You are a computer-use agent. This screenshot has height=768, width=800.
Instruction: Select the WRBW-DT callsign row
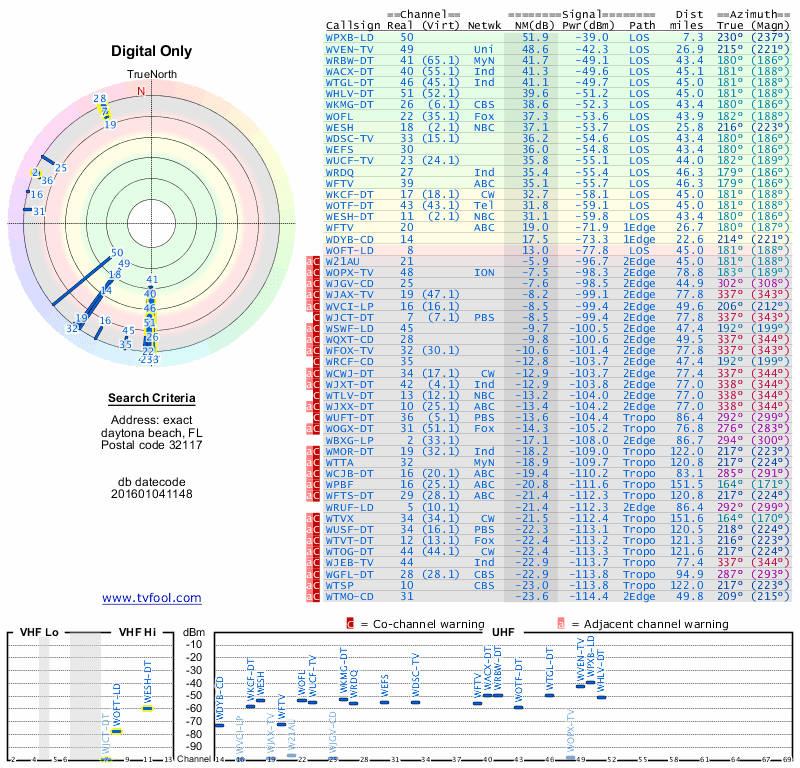[558, 60]
